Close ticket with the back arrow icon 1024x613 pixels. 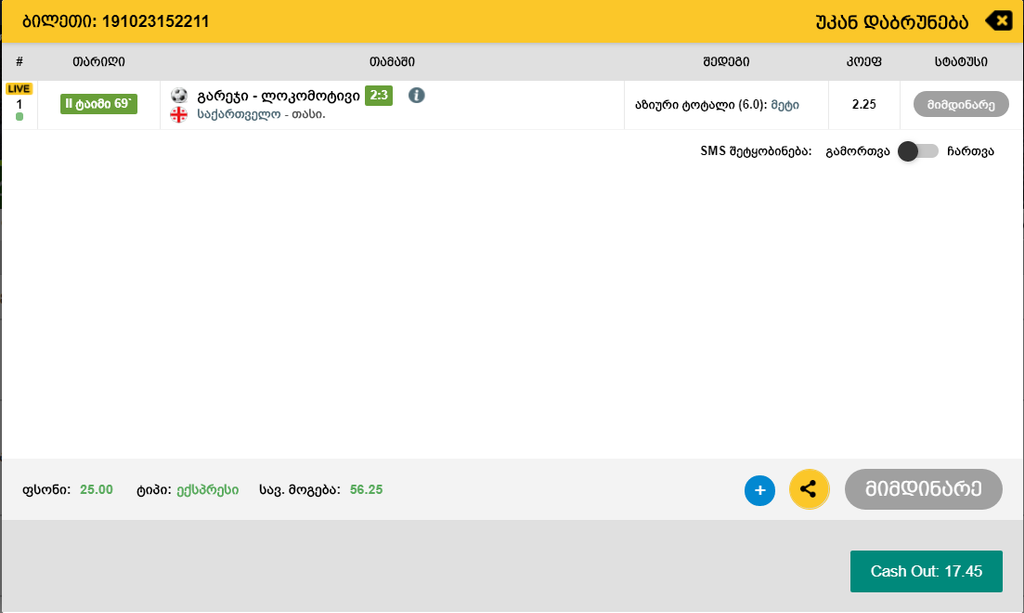[x=999, y=21]
